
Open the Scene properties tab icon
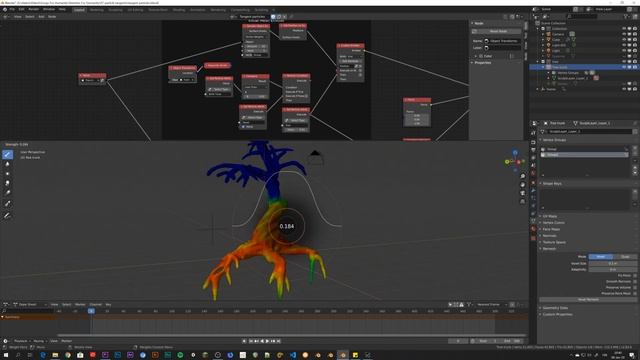[533, 166]
